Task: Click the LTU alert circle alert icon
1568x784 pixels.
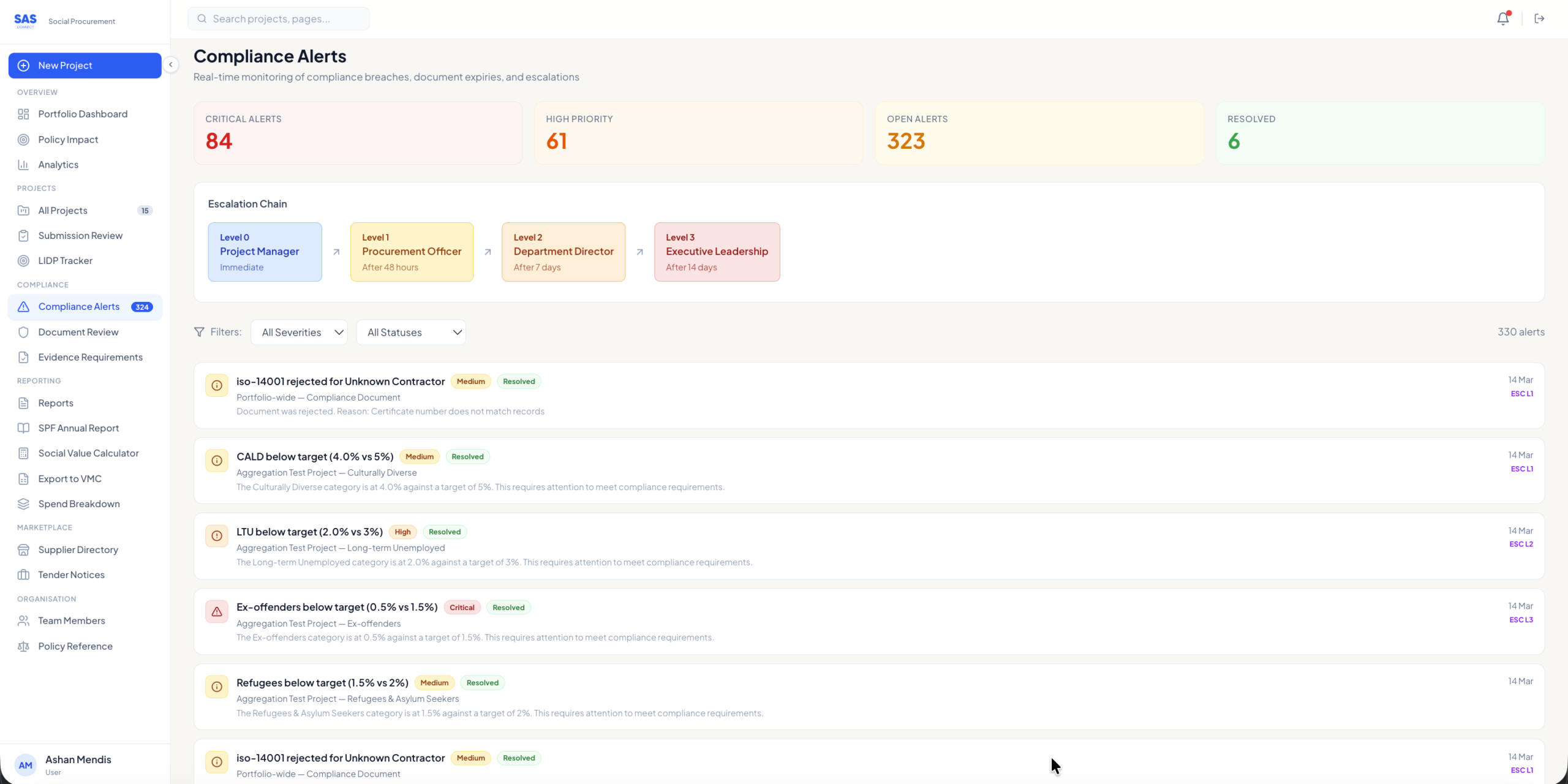Action: 217,536
